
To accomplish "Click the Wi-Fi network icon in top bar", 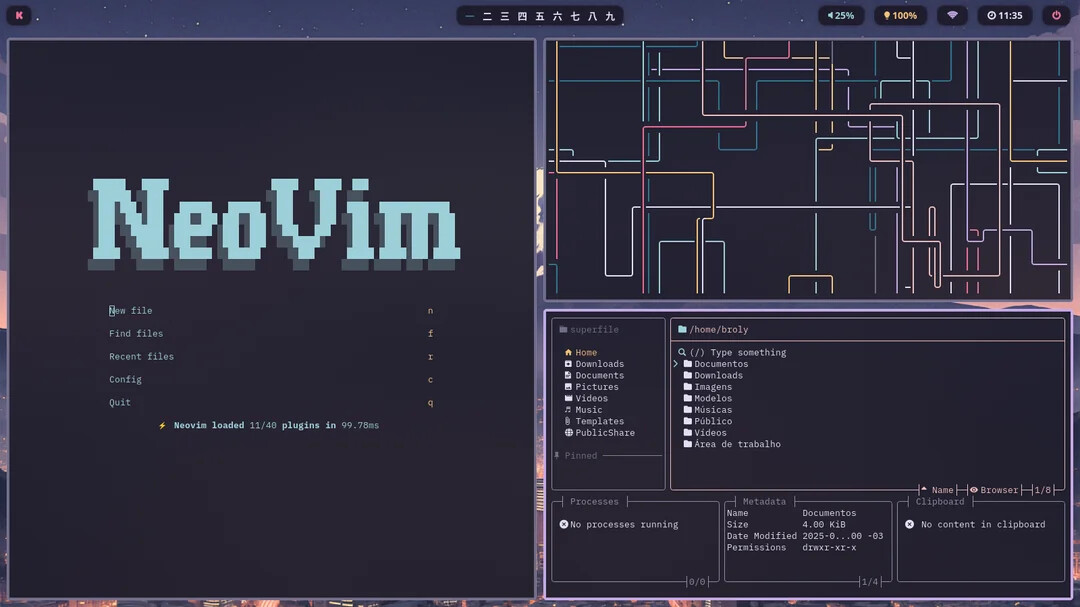I will coord(952,16).
